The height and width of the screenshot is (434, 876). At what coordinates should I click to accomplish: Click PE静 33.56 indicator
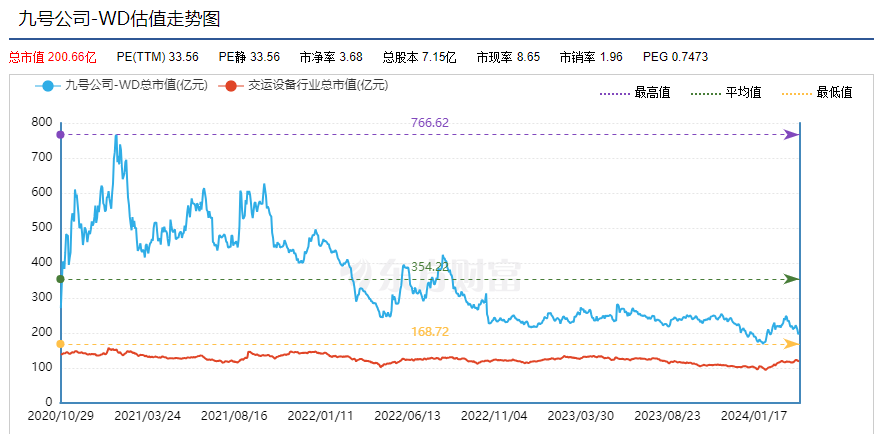(x=249, y=57)
